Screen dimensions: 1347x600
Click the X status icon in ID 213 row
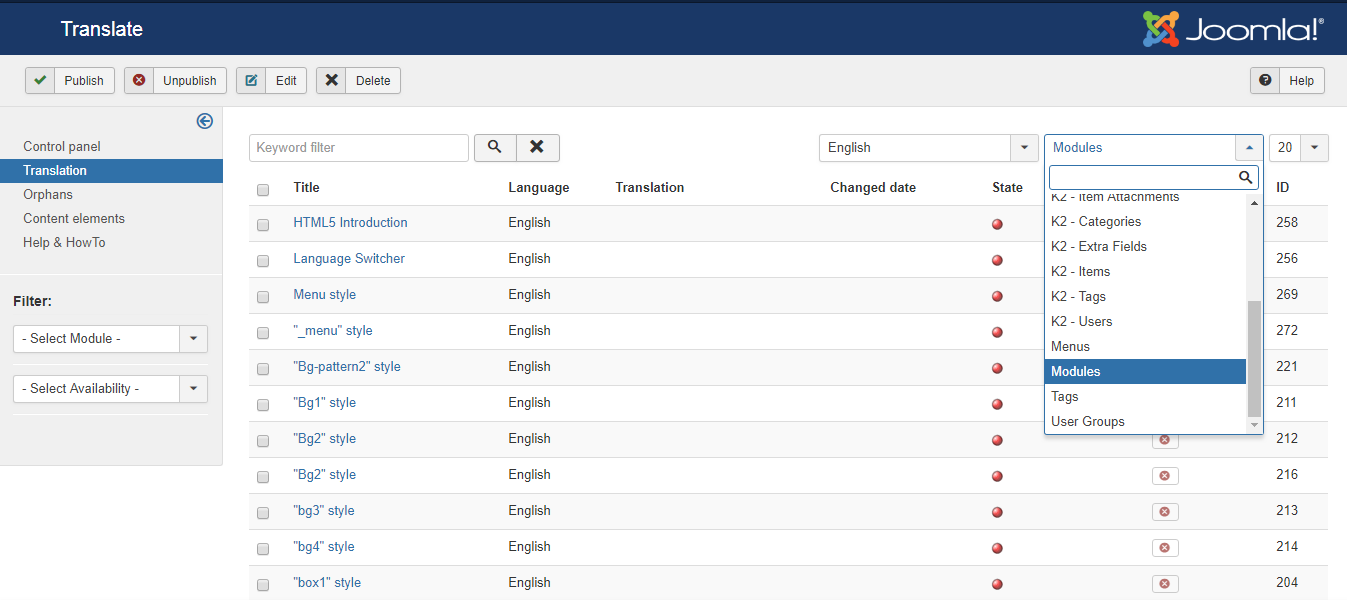click(x=1165, y=512)
